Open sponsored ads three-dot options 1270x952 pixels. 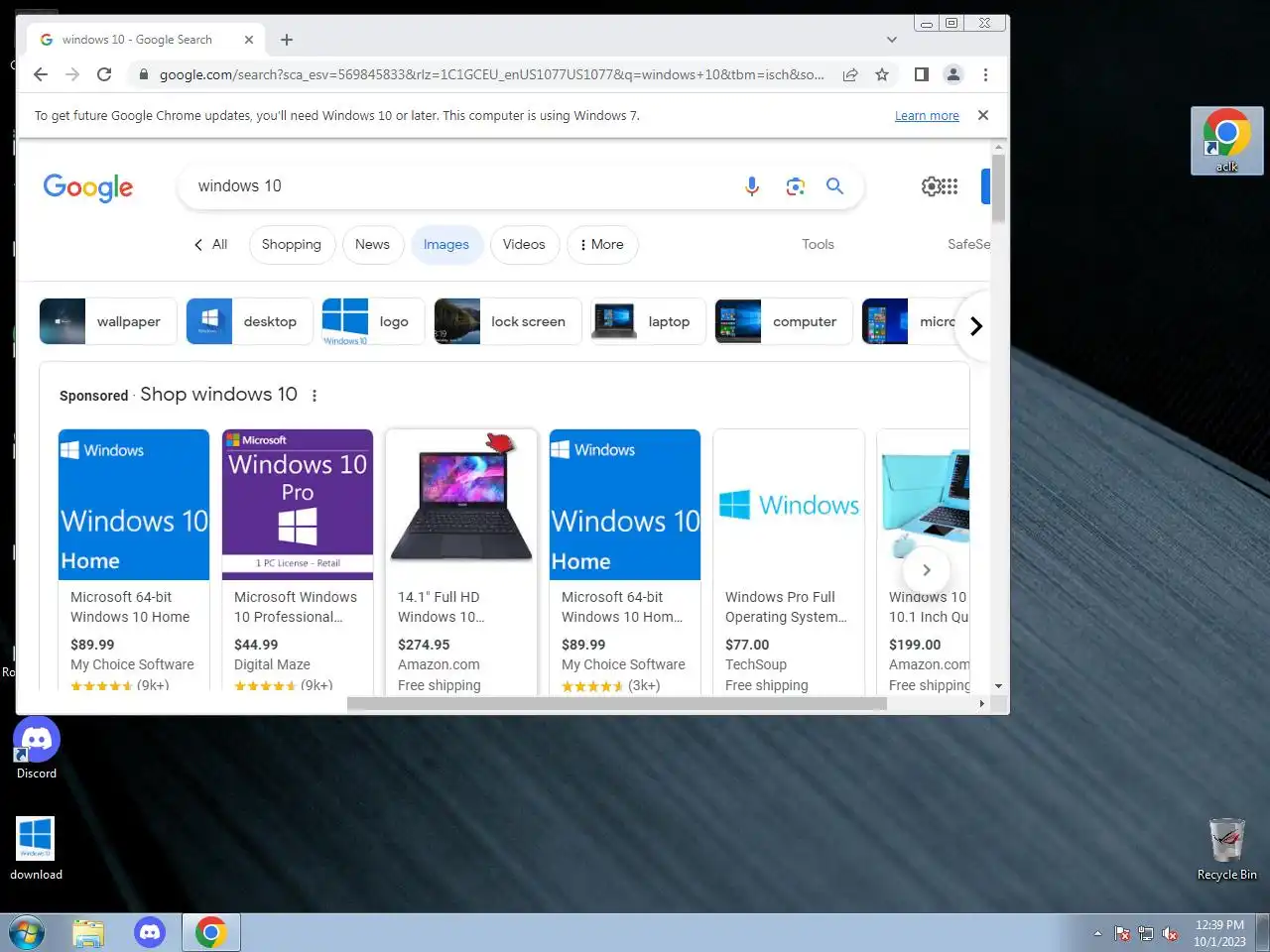click(315, 396)
